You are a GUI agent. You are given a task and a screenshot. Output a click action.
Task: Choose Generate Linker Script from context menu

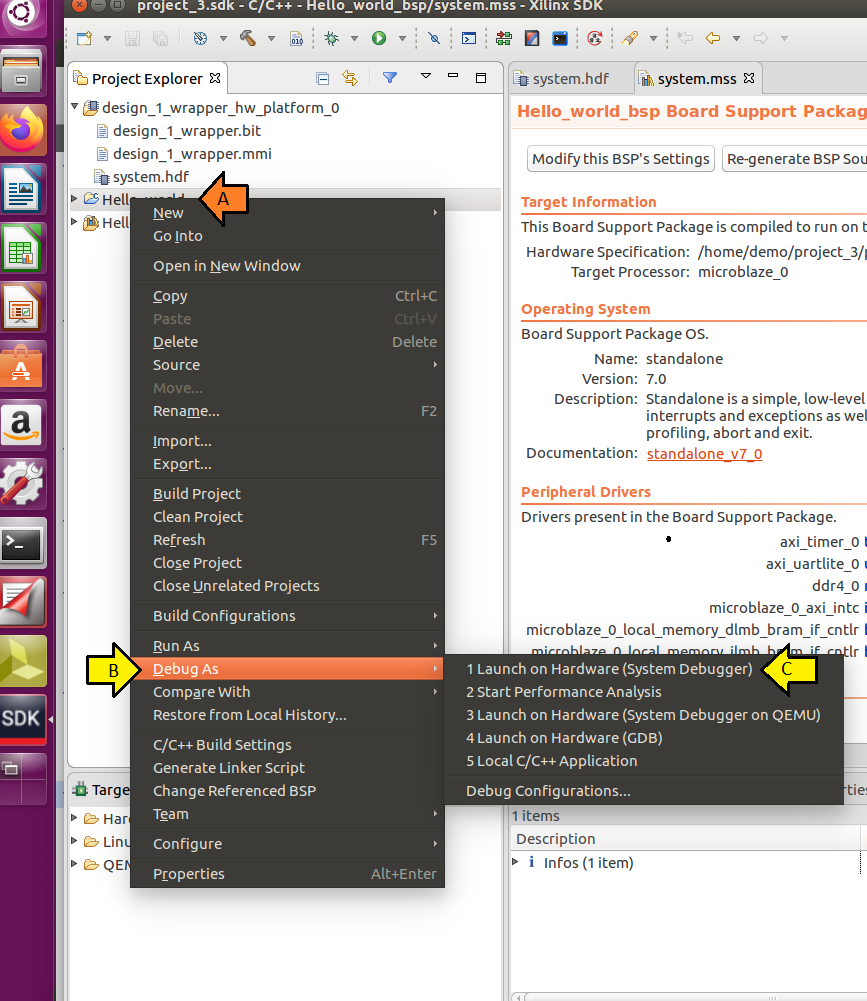[x=229, y=768]
